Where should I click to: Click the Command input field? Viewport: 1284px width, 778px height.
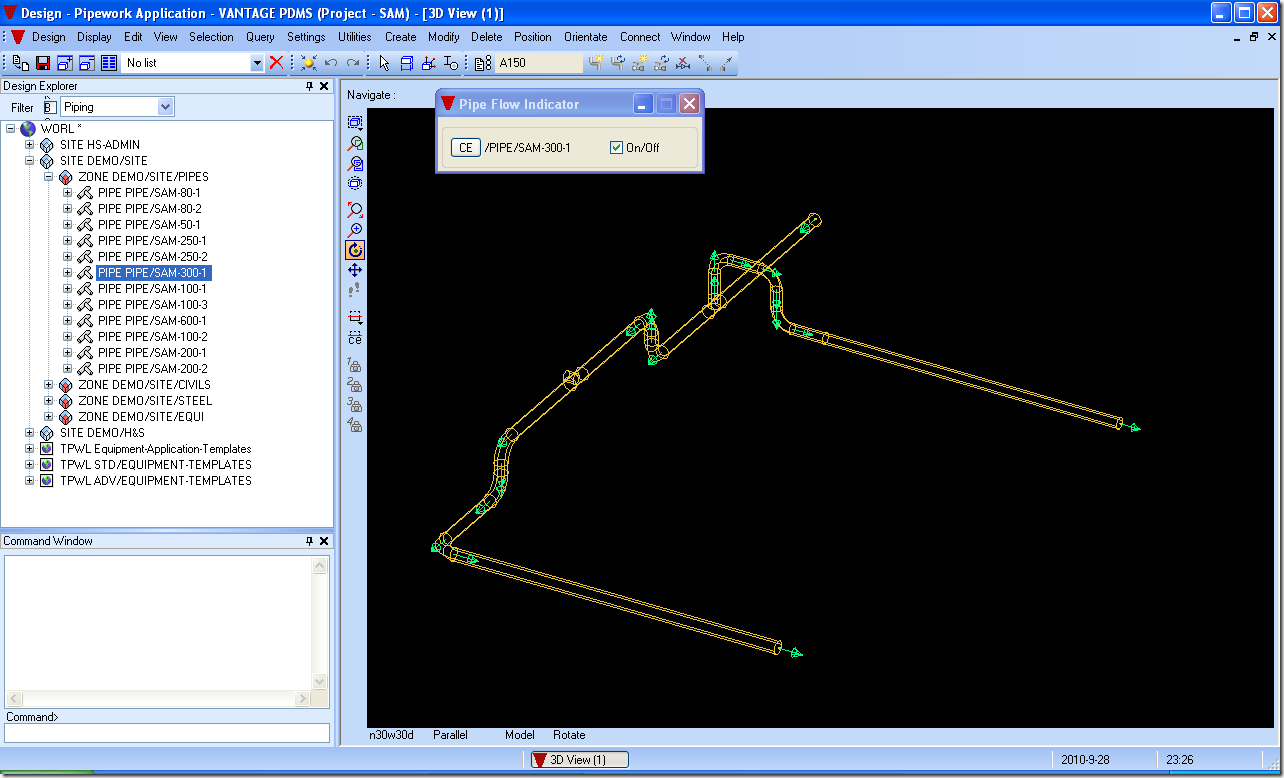point(167,733)
